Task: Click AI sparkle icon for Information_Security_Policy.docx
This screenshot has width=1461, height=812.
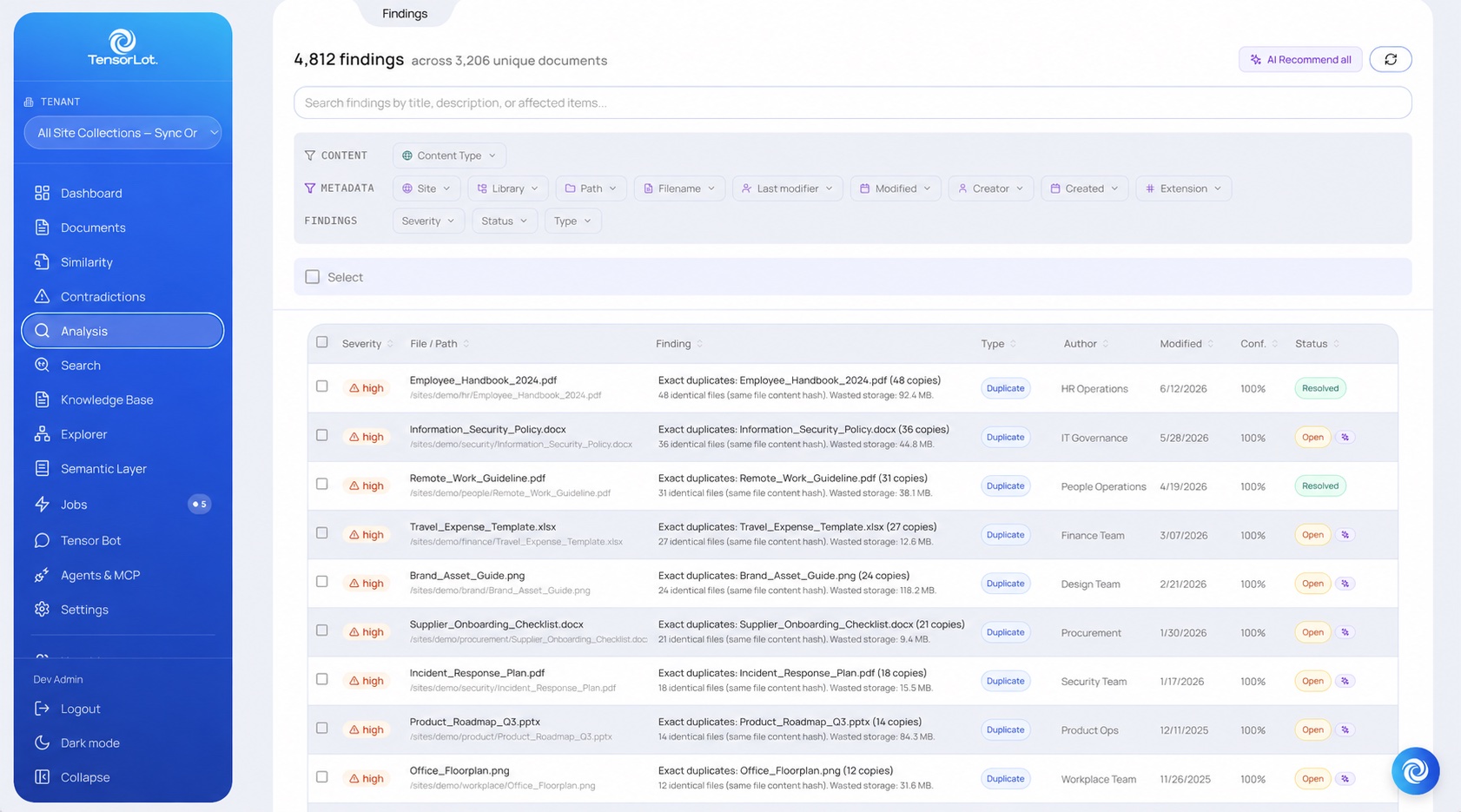Action: [x=1345, y=438]
